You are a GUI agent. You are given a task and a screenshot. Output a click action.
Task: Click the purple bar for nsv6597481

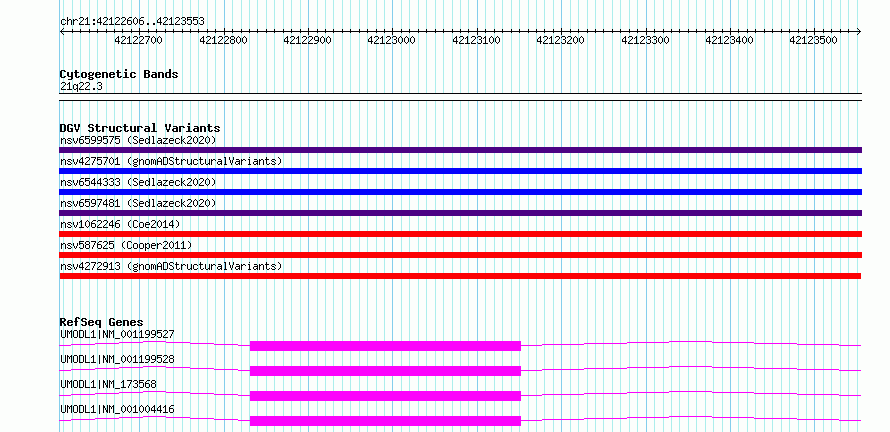pyautogui.click(x=460, y=213)
